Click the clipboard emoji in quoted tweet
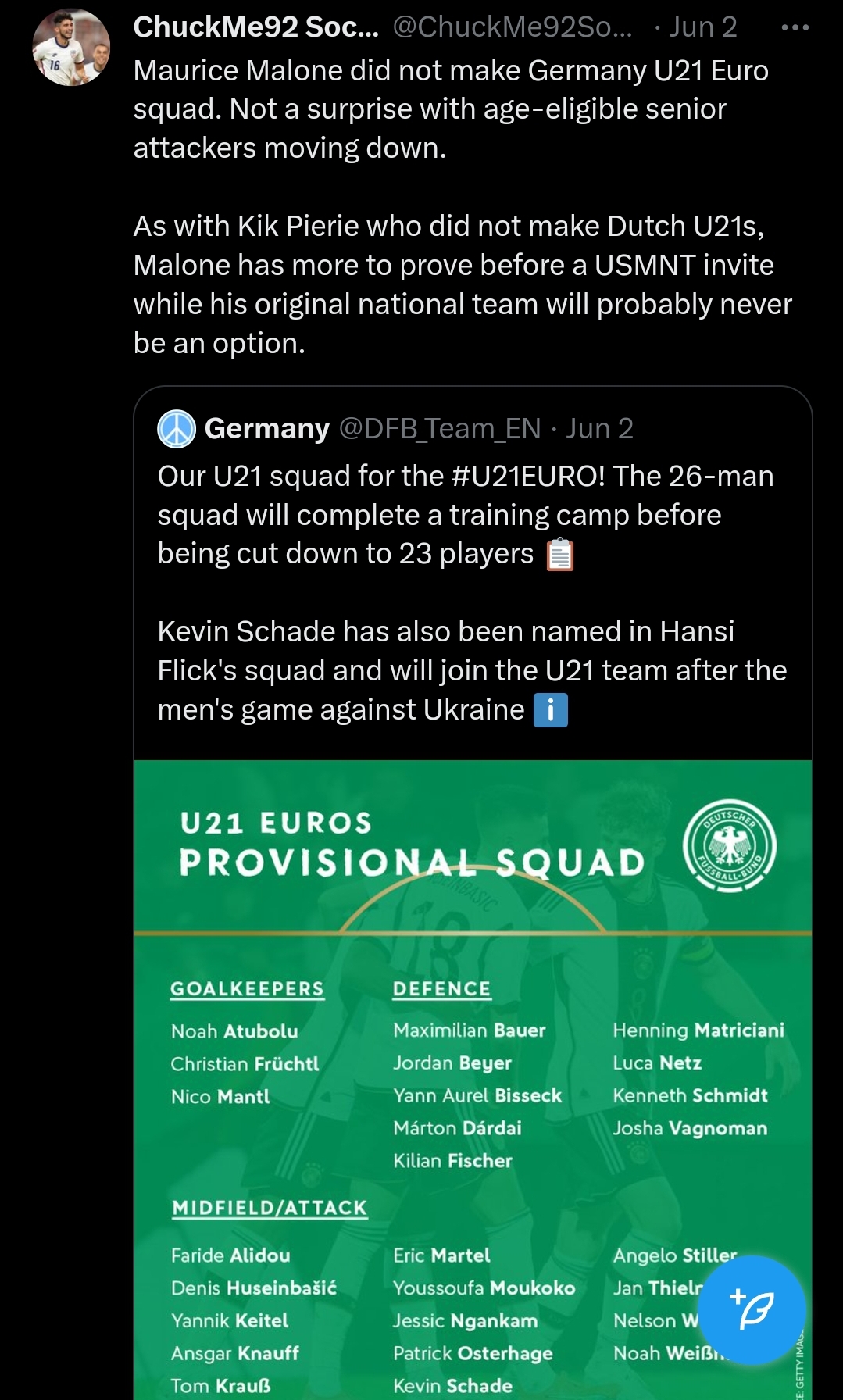Viewport: 843px width, 1400px height. 559,555
